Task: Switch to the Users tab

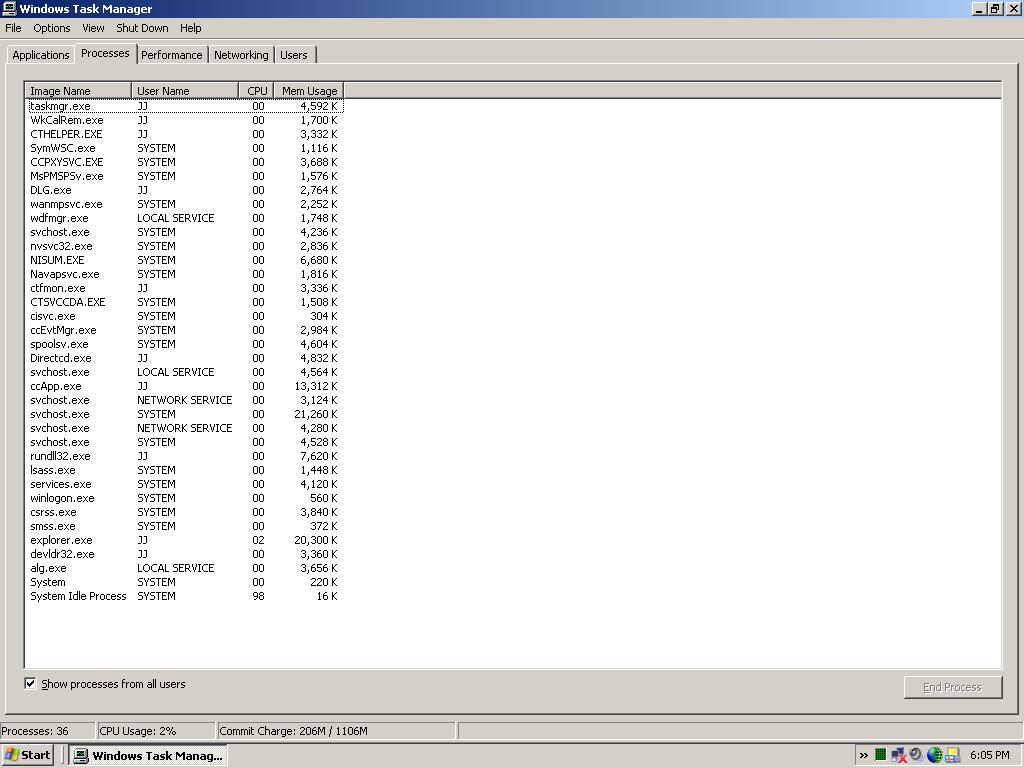Action: (x=294, y=55)
